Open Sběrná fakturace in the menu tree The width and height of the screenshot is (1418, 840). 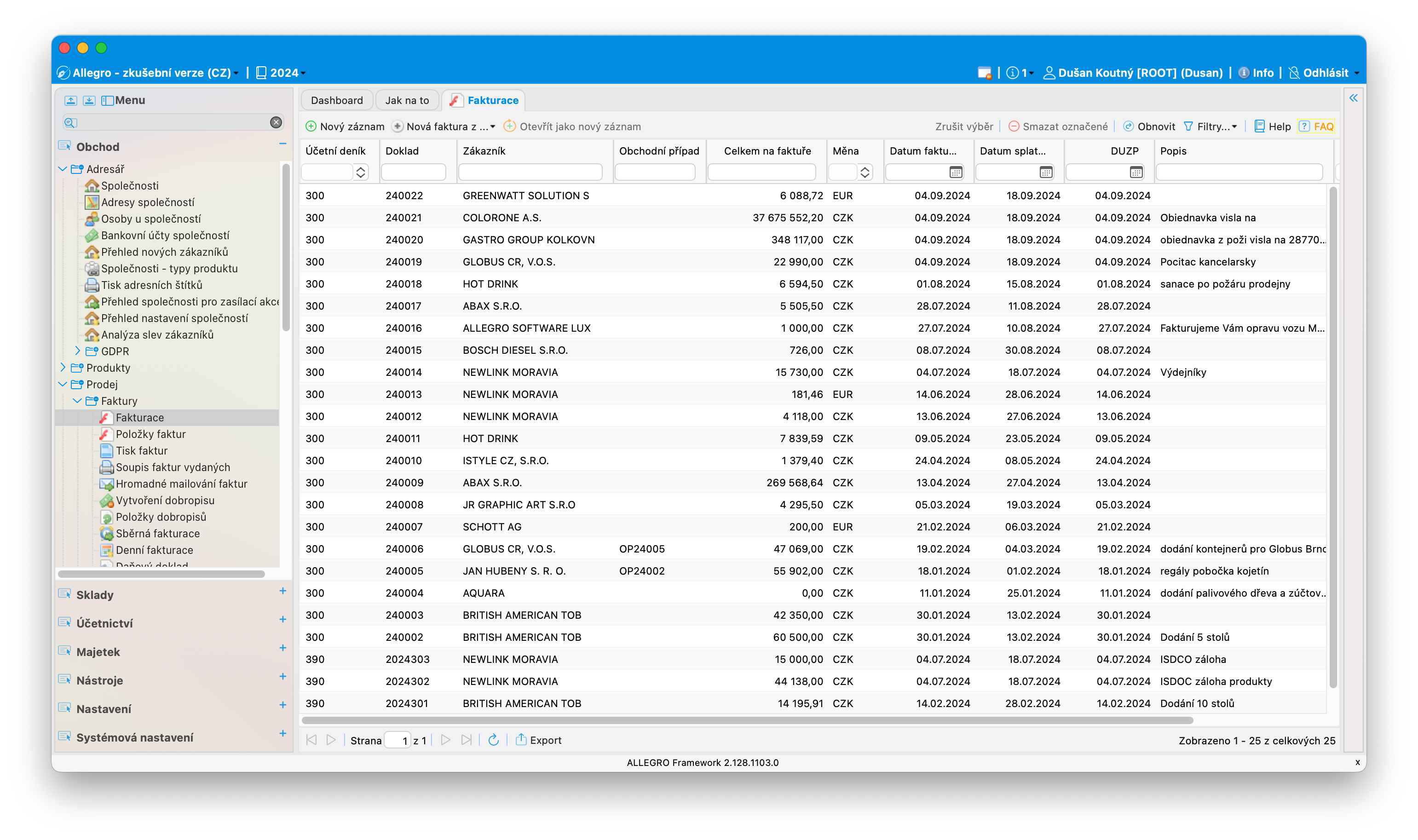[157, 533]
